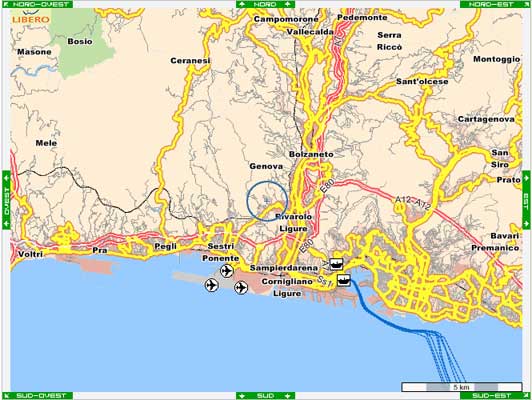Click the Voltri place label

pos(31,254)
